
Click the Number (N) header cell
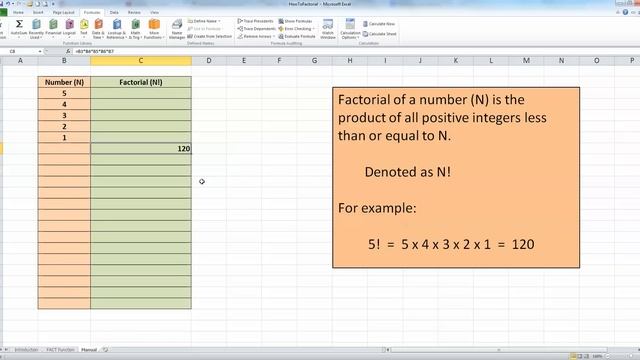(64, 82)
